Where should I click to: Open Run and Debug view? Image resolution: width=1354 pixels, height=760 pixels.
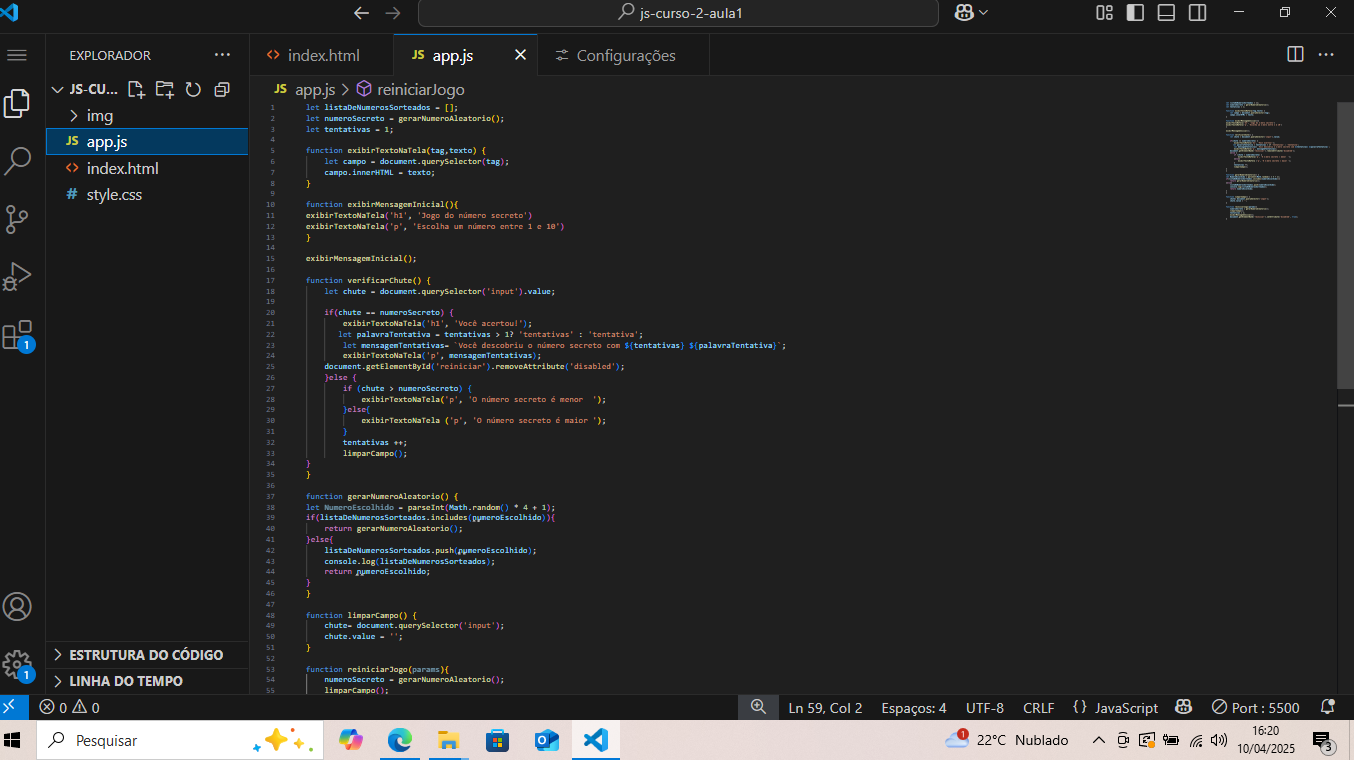click(x=18, y=276)
